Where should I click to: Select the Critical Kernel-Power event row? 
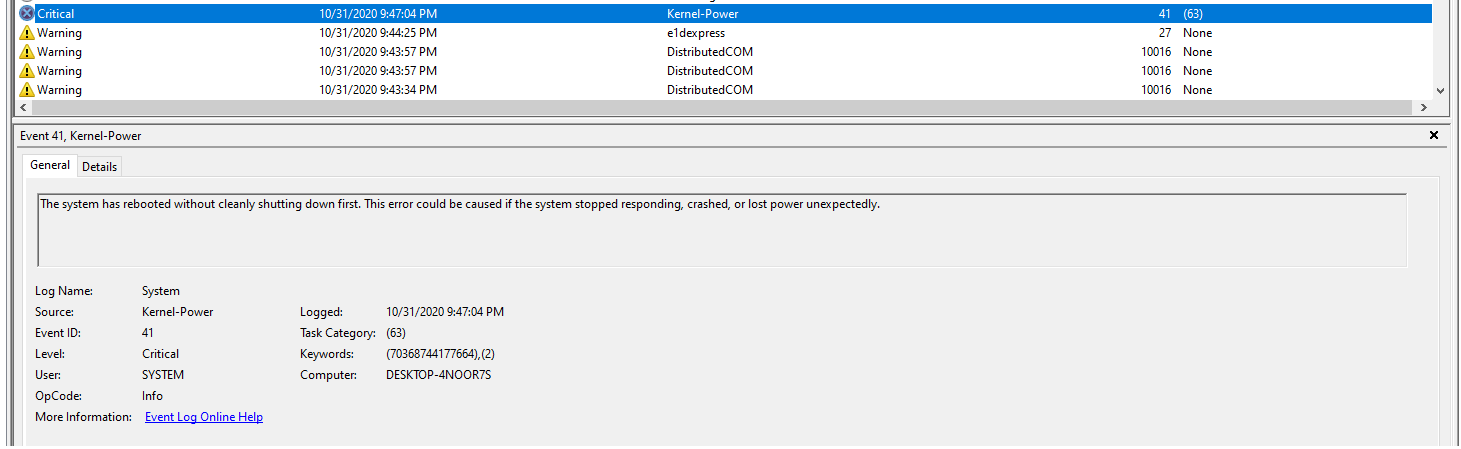click(725, 14)
